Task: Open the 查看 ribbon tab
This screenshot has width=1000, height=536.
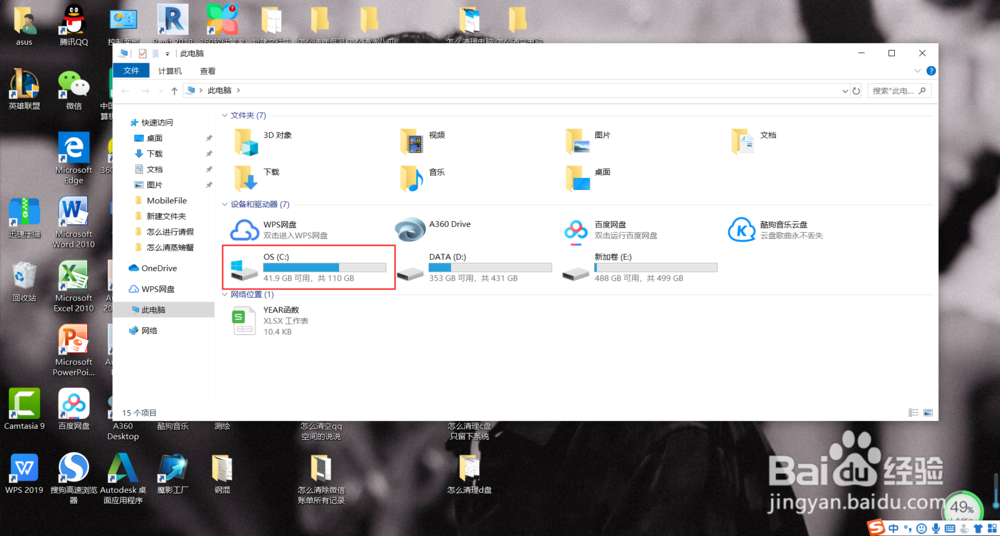Action: (x=208, y=71)
